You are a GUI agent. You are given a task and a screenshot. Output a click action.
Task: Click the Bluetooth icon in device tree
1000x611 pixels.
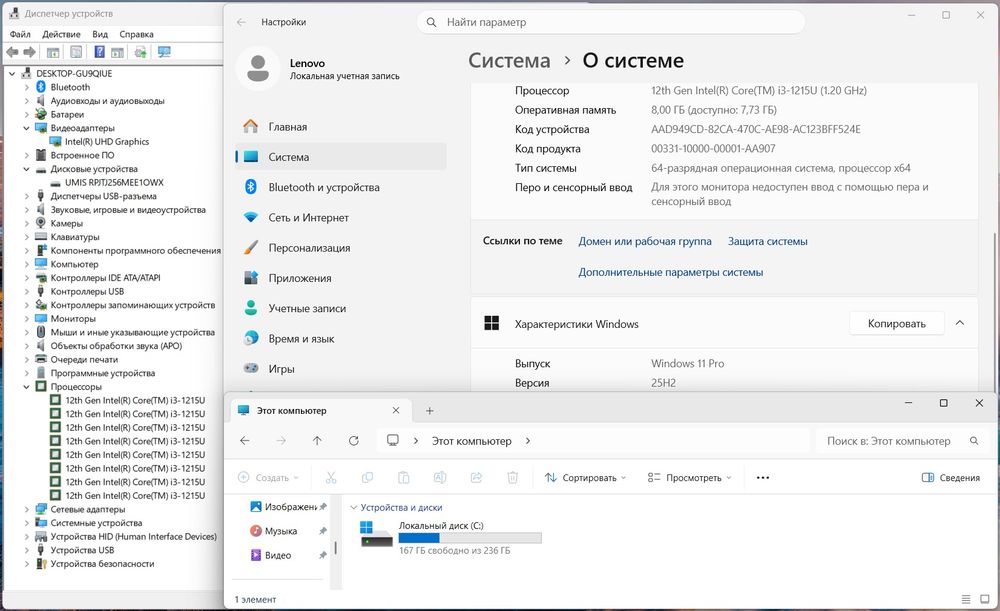point(41,87)
